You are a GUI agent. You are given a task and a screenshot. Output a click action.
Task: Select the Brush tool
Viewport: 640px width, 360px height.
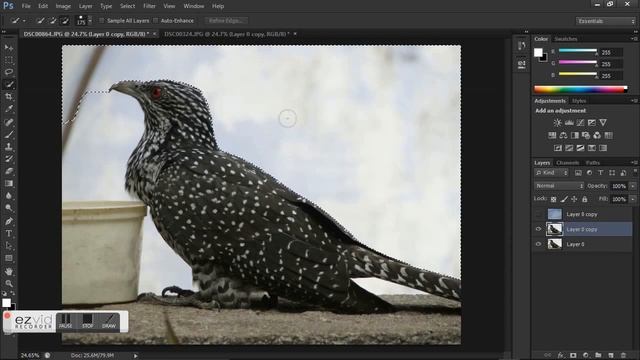coord(9,134)
